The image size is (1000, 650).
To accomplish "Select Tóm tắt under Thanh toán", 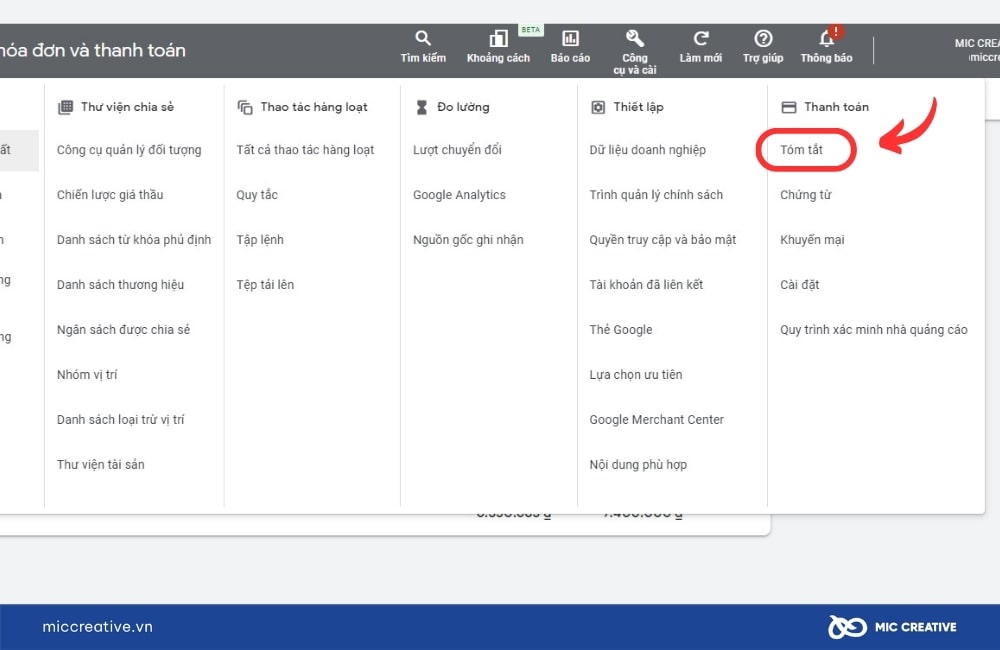I will point(801,150).
